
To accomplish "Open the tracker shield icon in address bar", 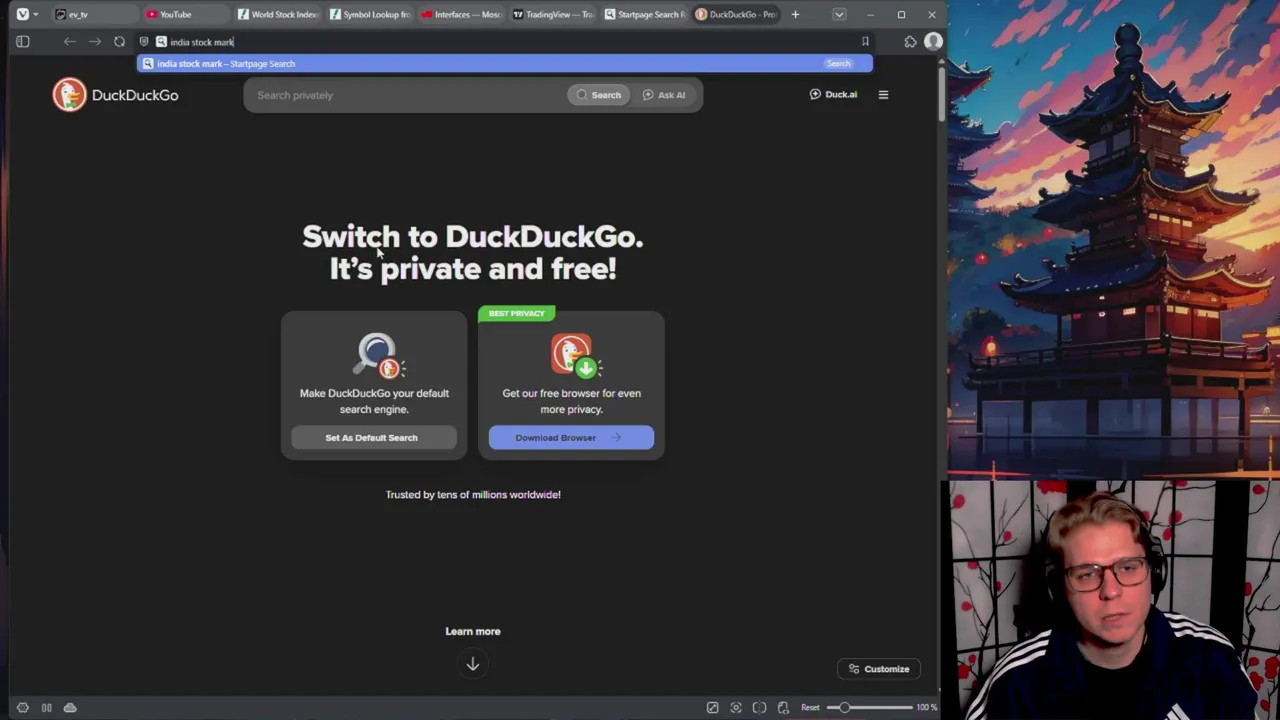I will pyautogui.click(x=144, y=42).
